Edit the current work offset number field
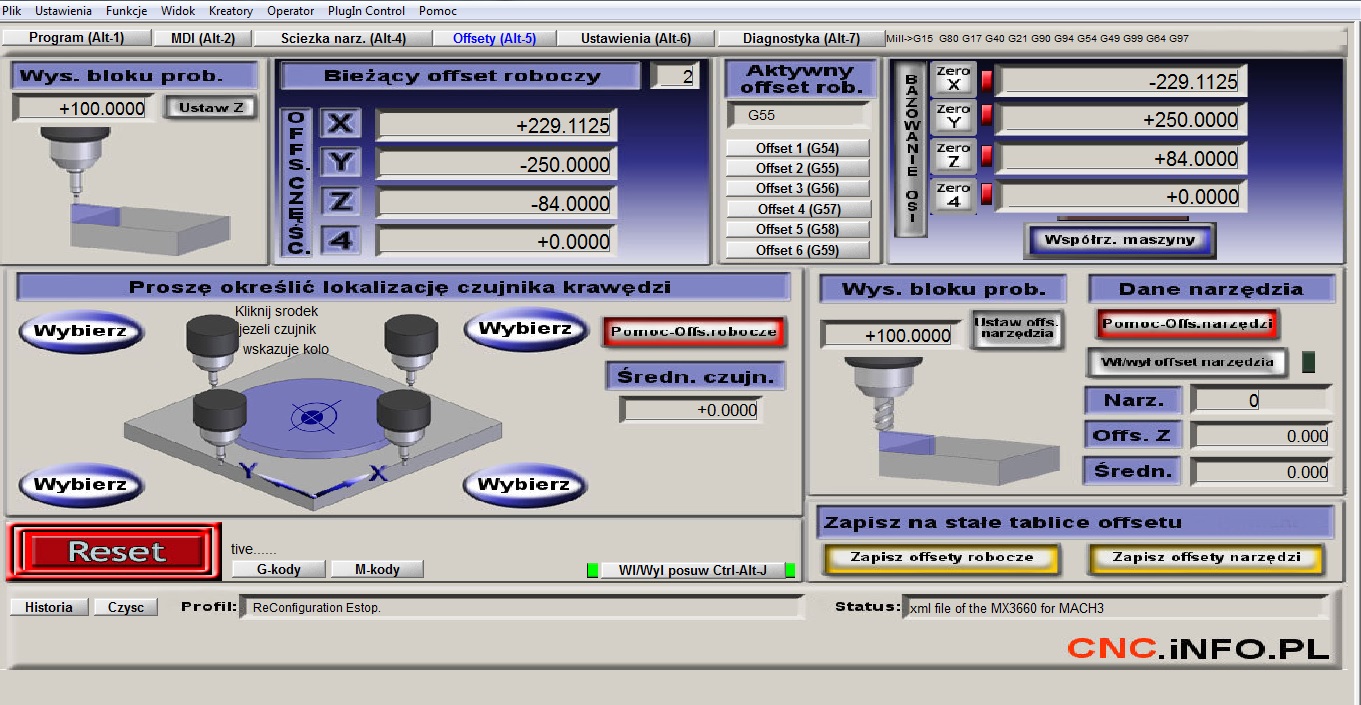This screenshot has height=705, width=1361. coord(676,76)
